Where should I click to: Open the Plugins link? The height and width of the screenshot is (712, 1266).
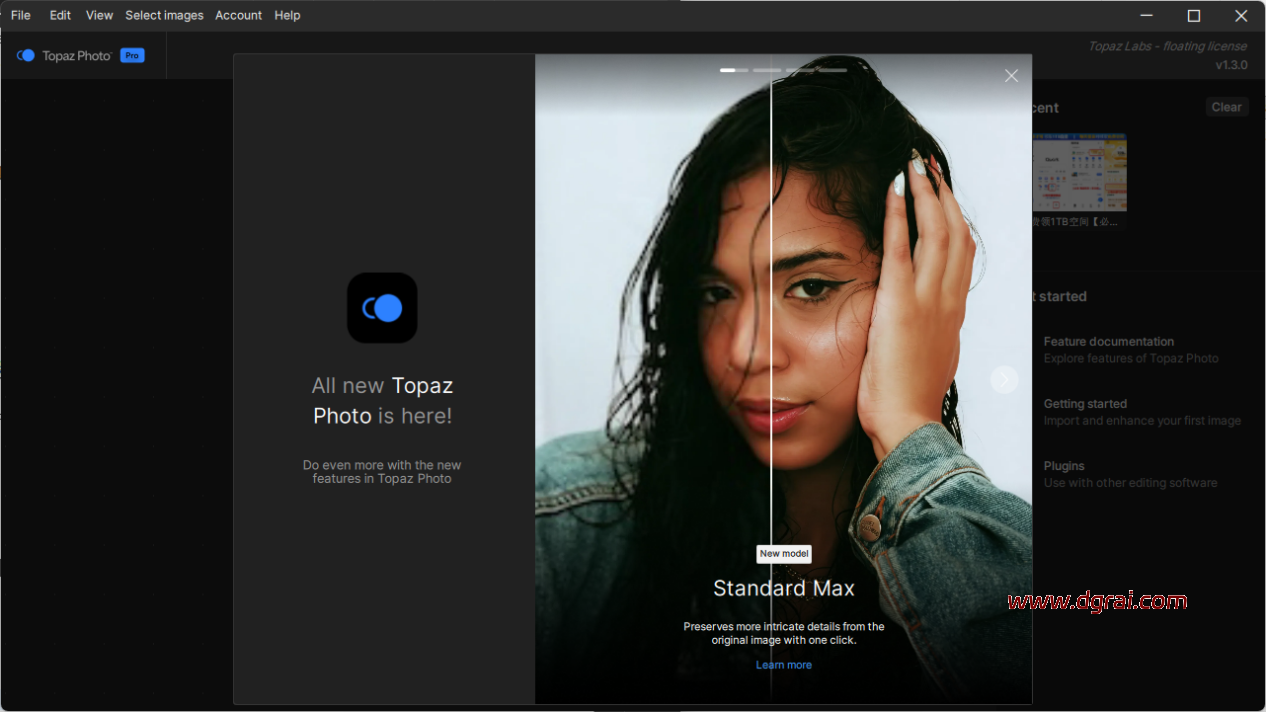(x=1064, y=466)
